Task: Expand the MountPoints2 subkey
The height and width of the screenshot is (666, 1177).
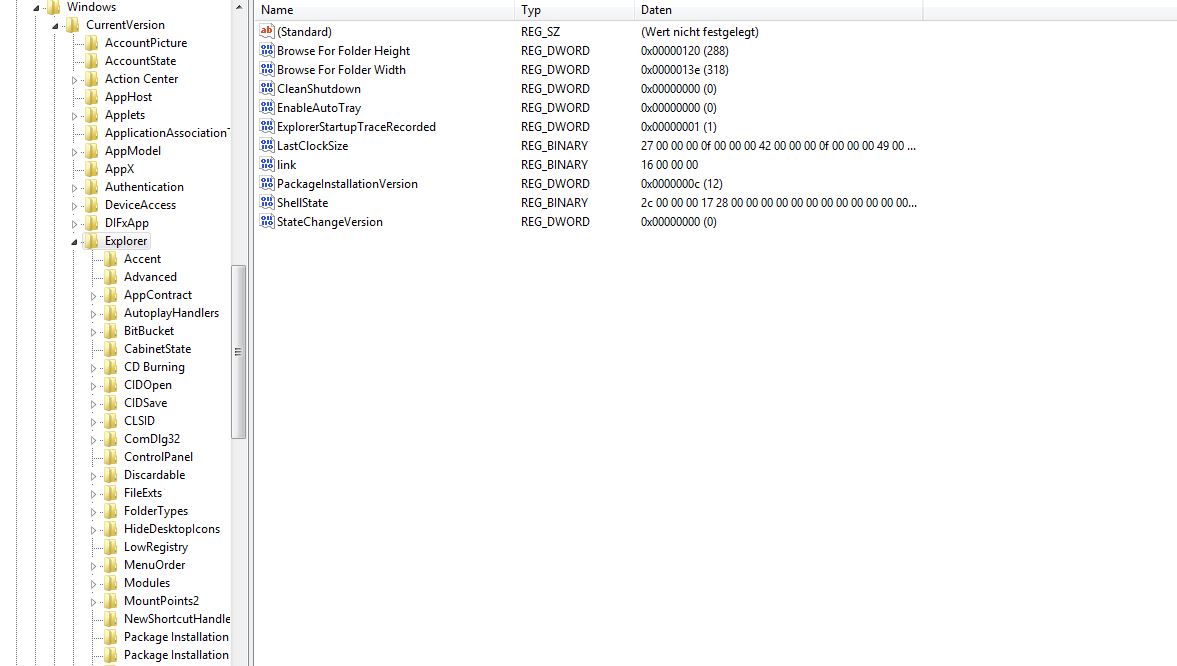Action: [x=93, y=602]
